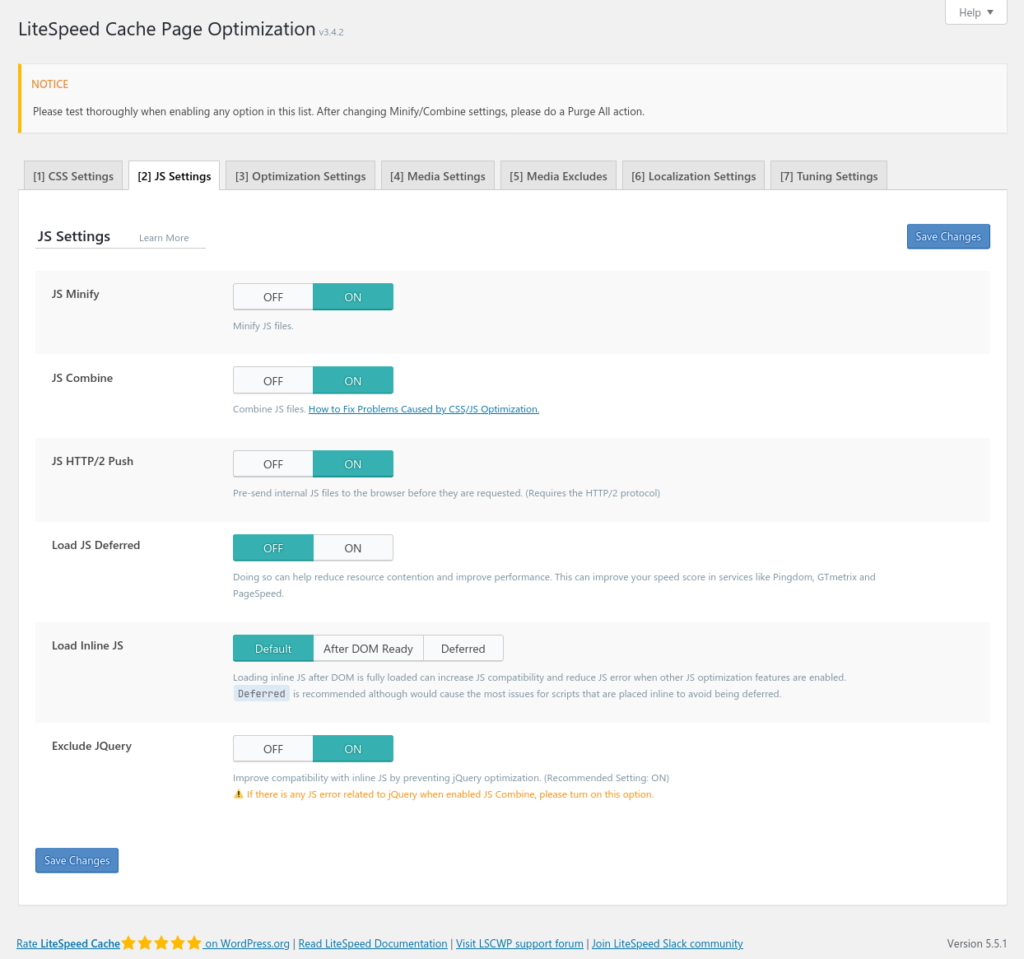Screen dimensions: 1024x959
Task: Open the Learn More link
Action: [x=164, y=238]
